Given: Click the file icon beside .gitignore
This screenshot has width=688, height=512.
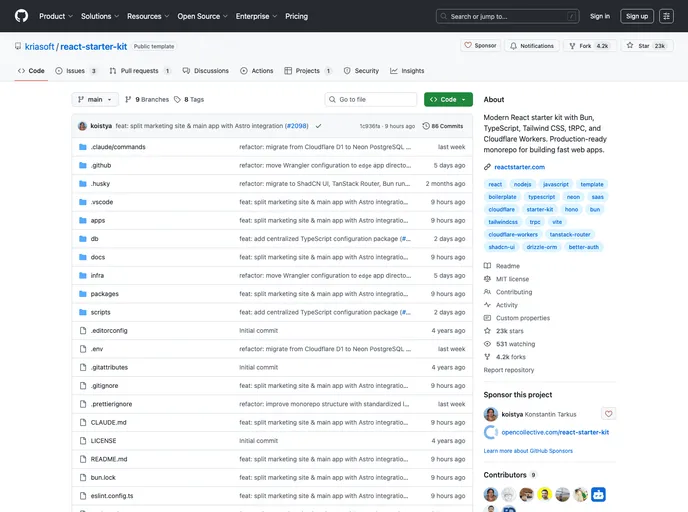Looking at the screenshot, I should [x=82, y=386].
